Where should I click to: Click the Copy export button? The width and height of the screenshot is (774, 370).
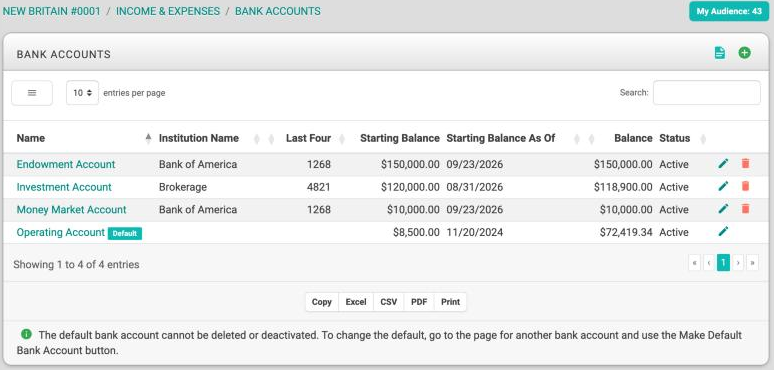(322, 302)
